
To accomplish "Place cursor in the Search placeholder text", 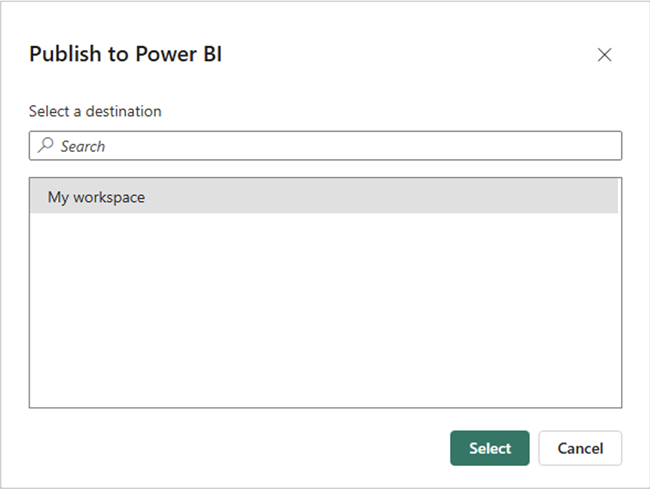I will (83, 146).
